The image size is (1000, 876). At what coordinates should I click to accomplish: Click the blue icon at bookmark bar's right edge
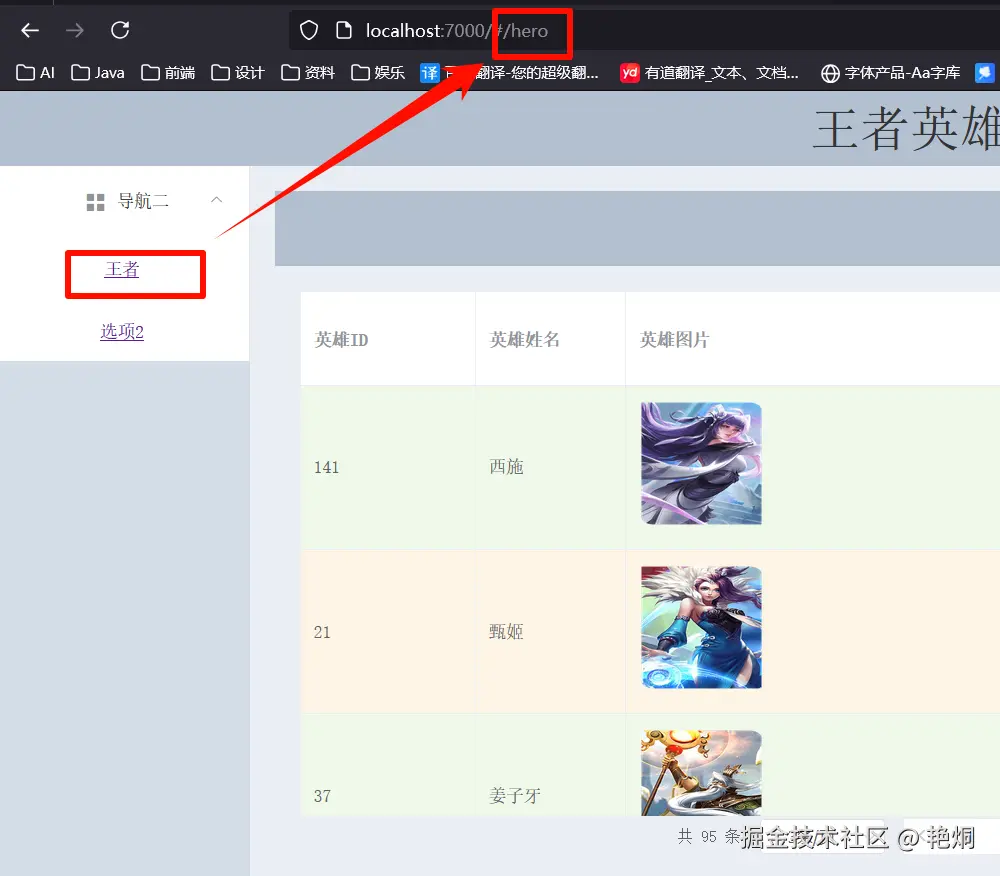click(985, 72)
